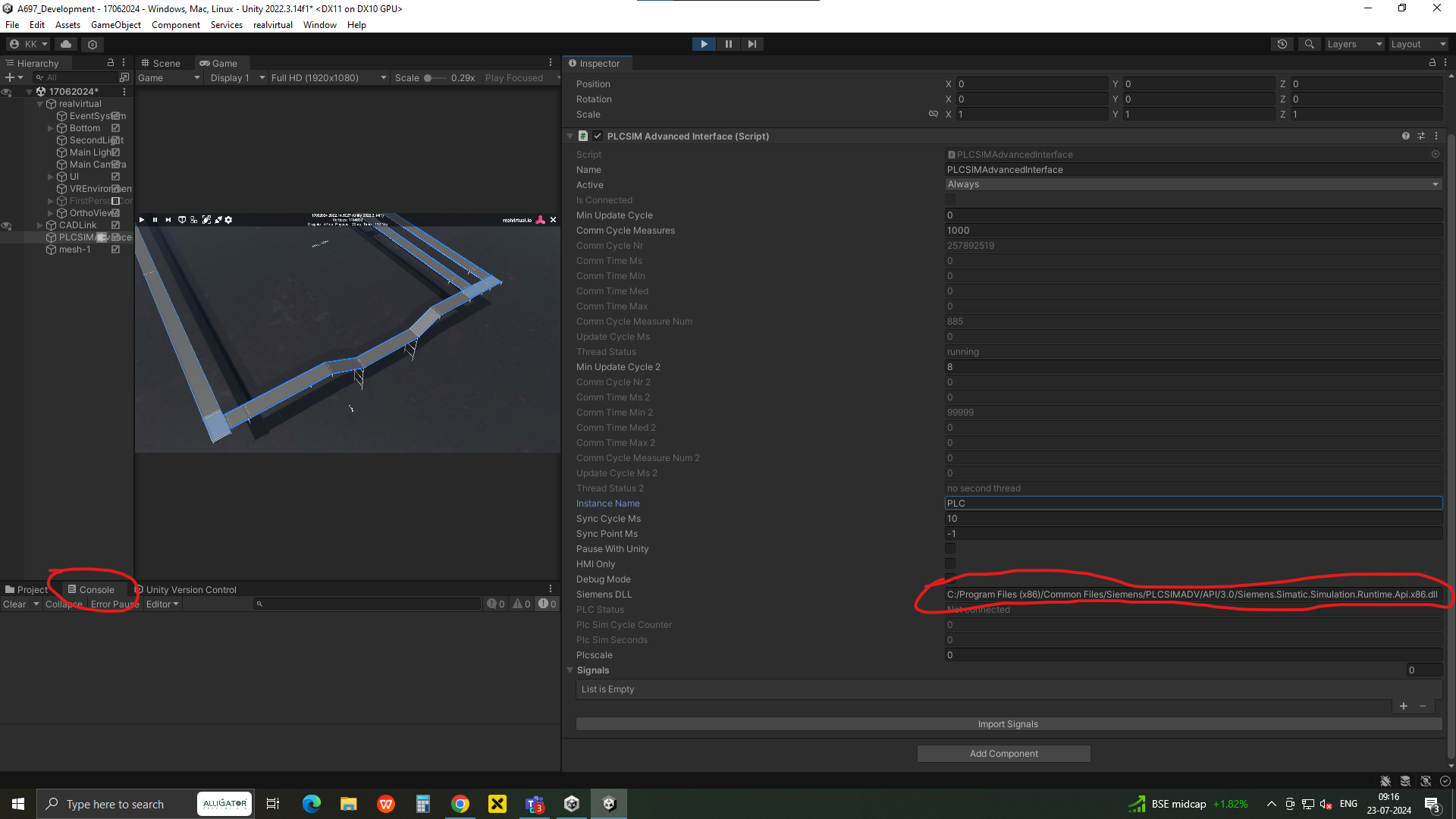Toggle console Error Pause button
This screenshot has height=819, width=1456.
coord(115,604)
